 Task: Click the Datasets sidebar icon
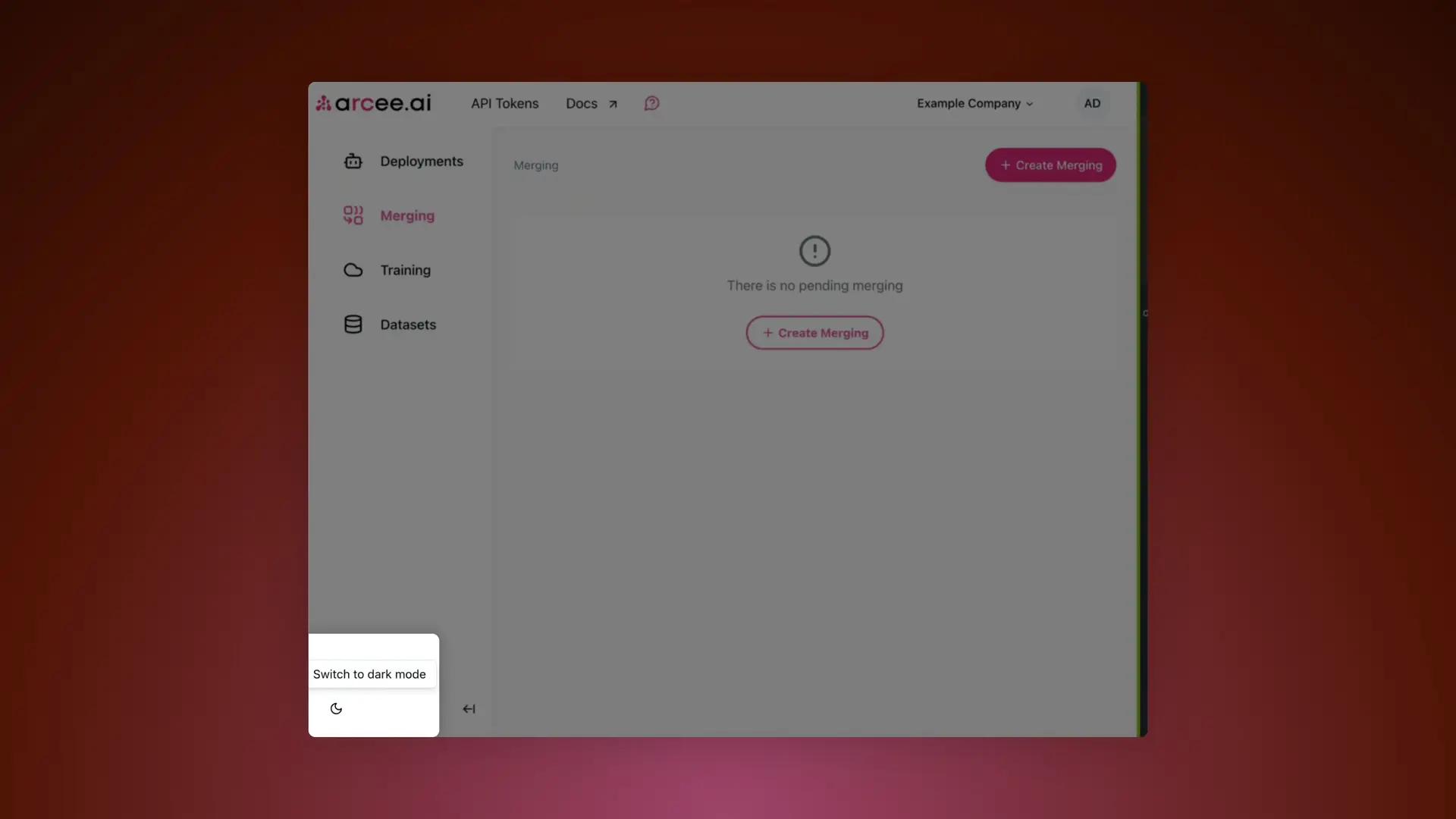[x=353, y=324]
